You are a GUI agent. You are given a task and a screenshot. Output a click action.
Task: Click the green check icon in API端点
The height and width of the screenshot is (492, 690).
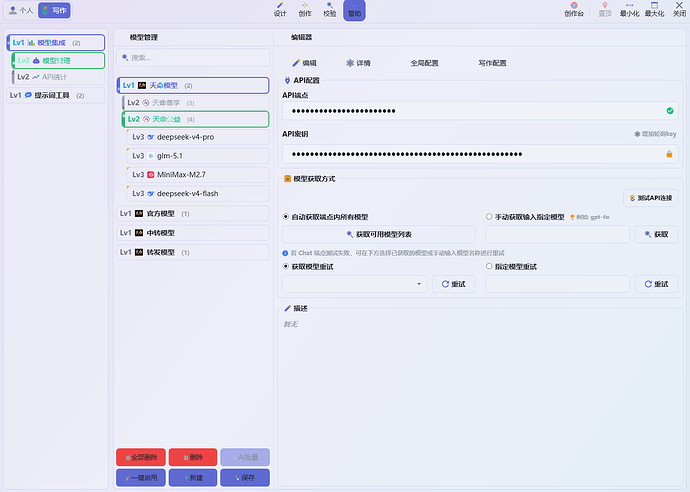coord(670,111)
